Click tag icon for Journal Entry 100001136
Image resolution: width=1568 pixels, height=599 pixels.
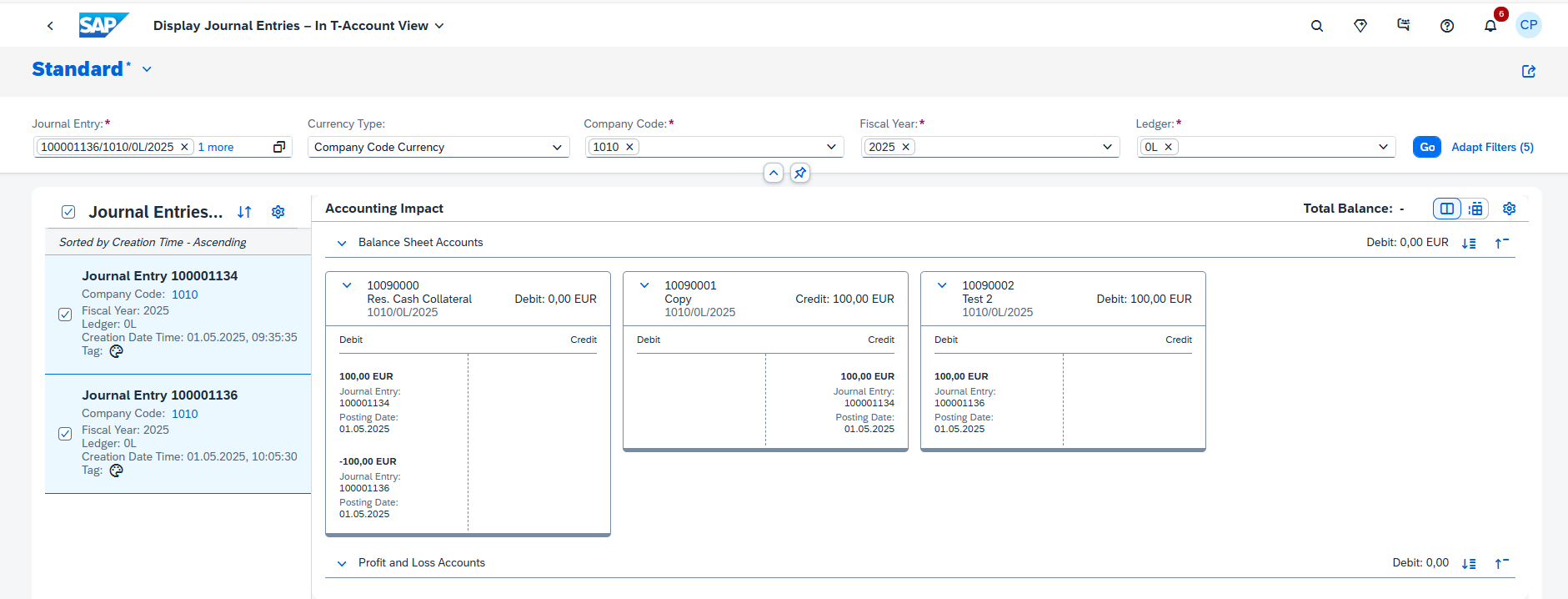[117, 471]
